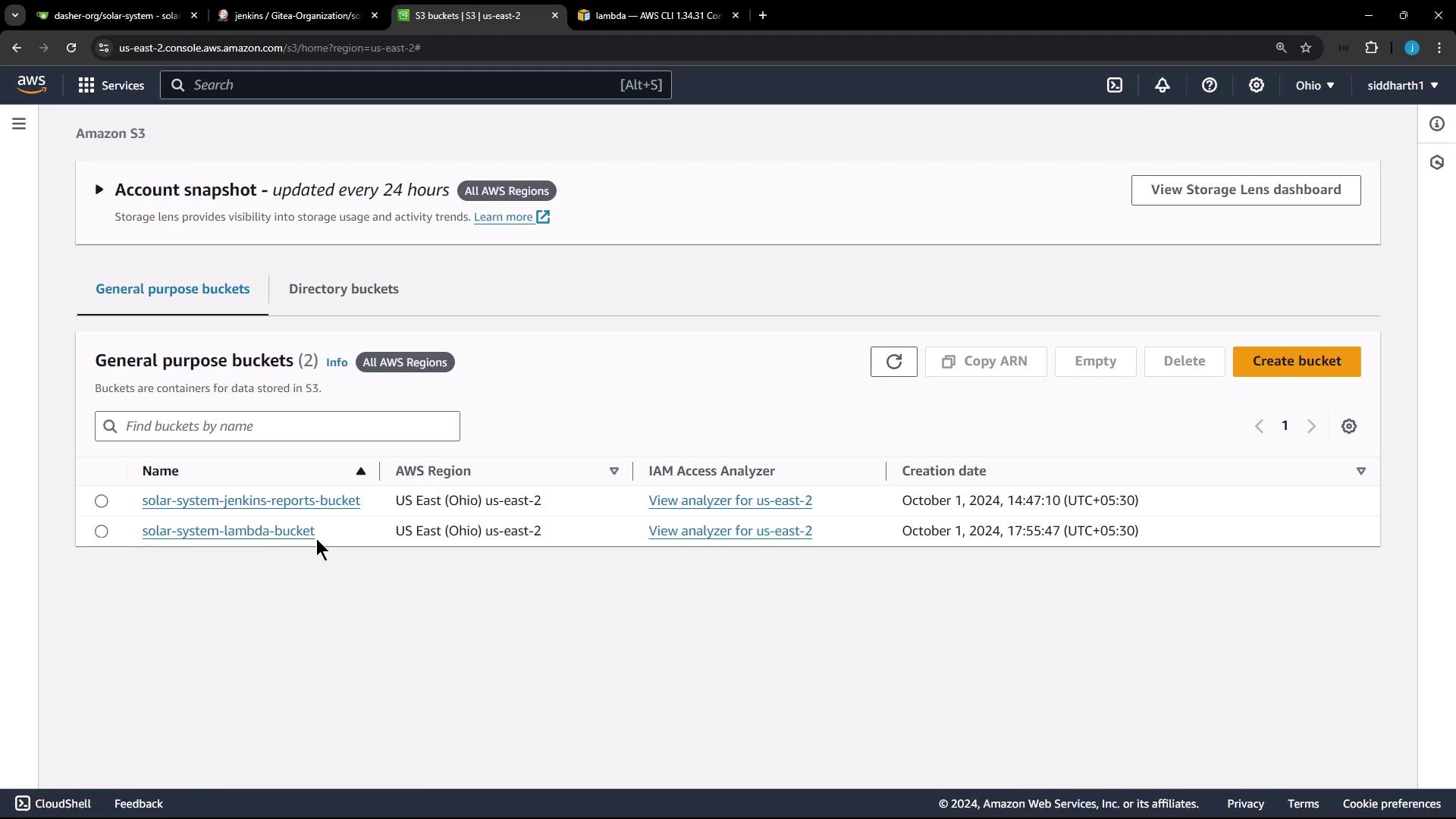Open the notifications bell icon
This screenshot has height=819, width=1456.
click(x=1162, y=86)
